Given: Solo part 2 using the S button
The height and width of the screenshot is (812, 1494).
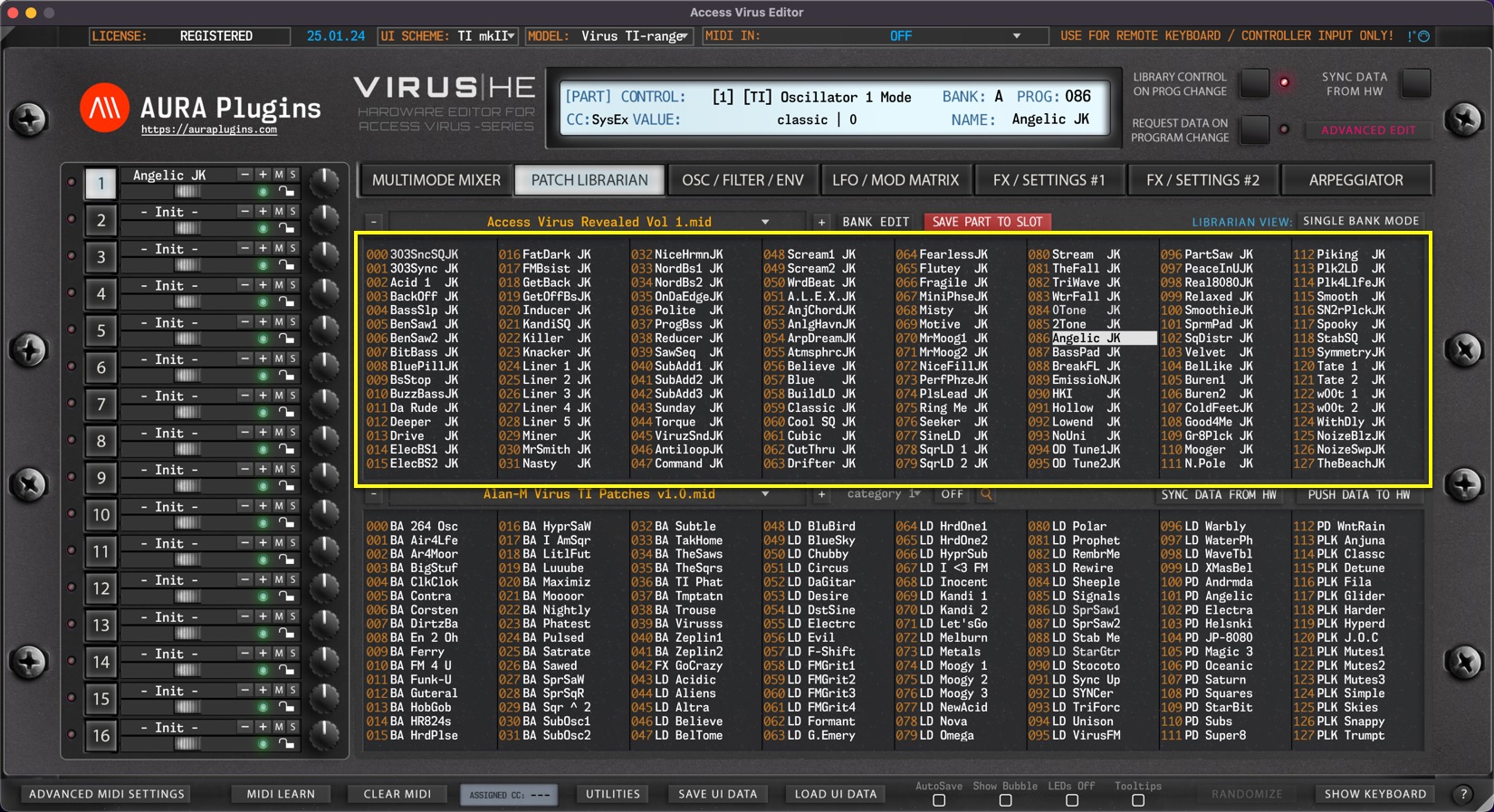Looking at the screenshot, I should [292, 212].
